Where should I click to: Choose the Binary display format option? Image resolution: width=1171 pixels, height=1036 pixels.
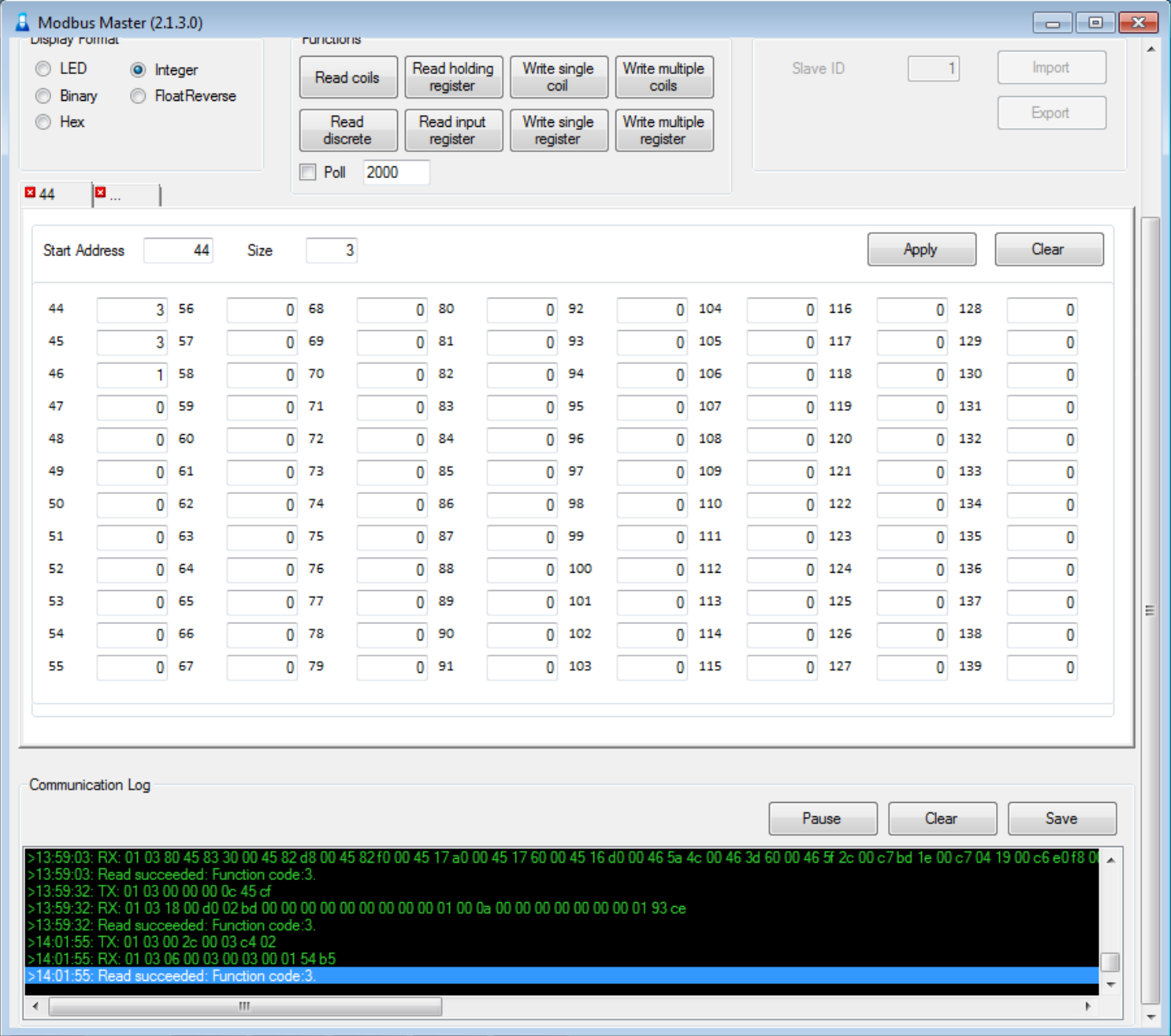tap(43, 96)
